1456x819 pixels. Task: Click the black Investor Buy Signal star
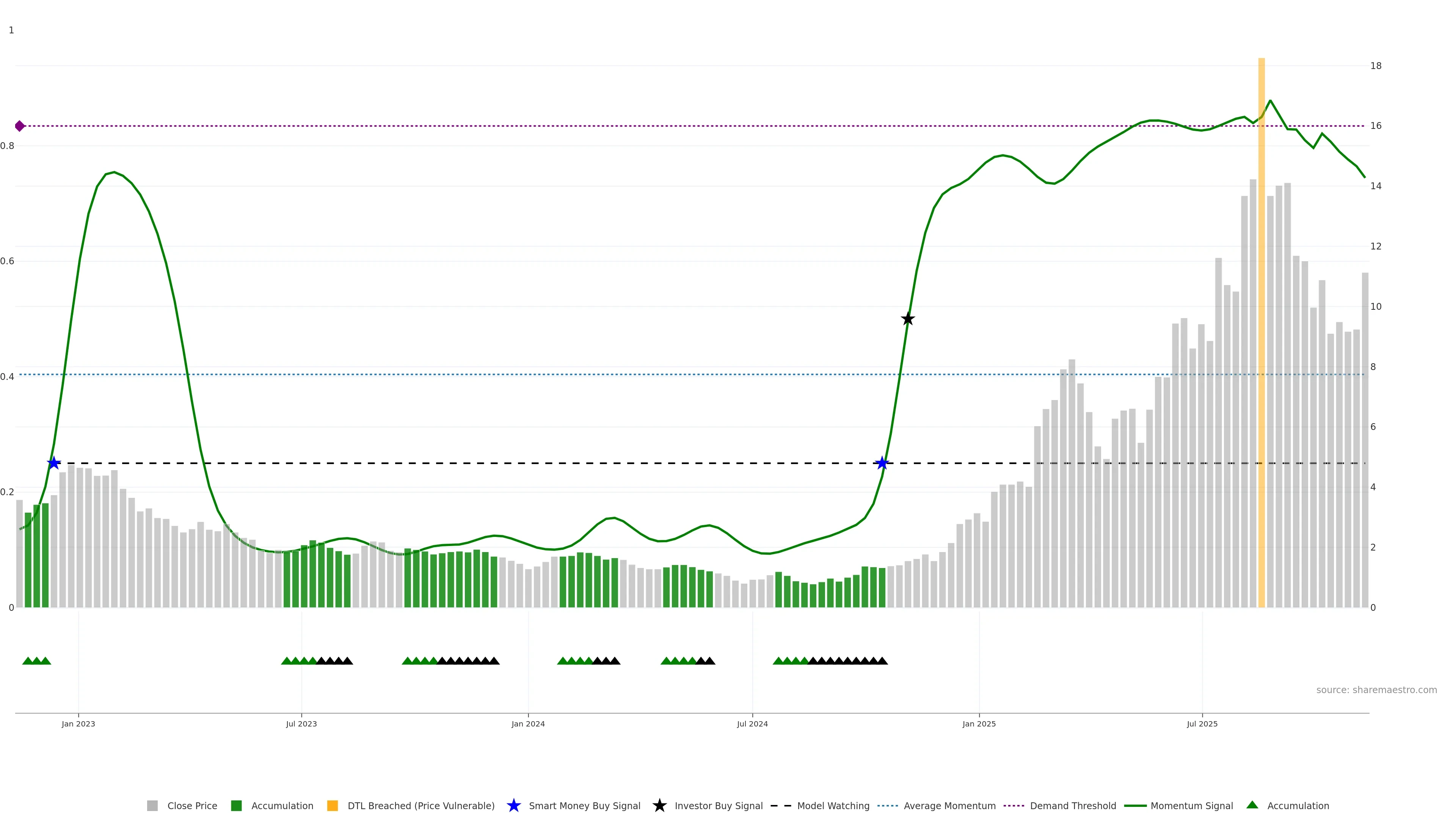pos(908,319)
